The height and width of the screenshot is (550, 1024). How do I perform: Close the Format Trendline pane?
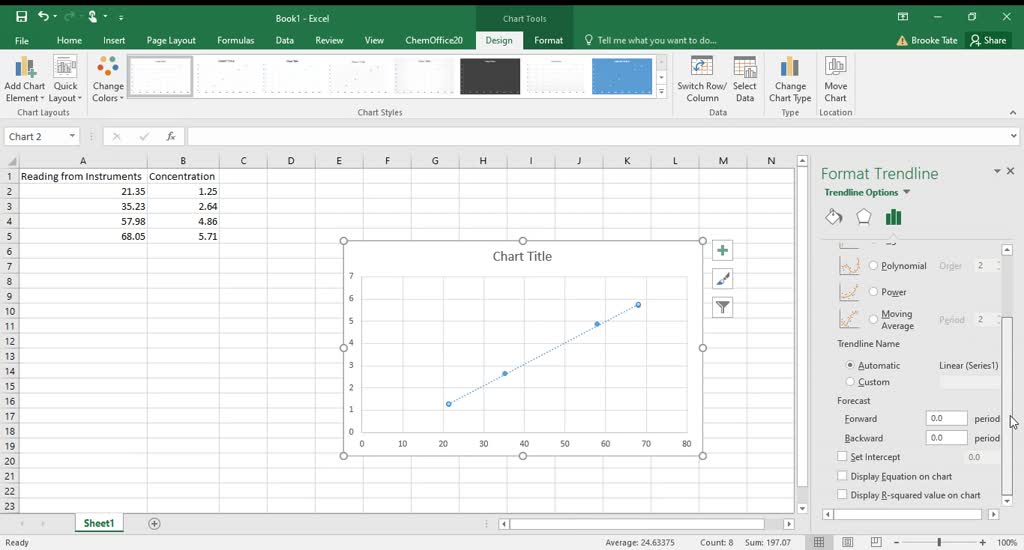[x=1010, y=171]
